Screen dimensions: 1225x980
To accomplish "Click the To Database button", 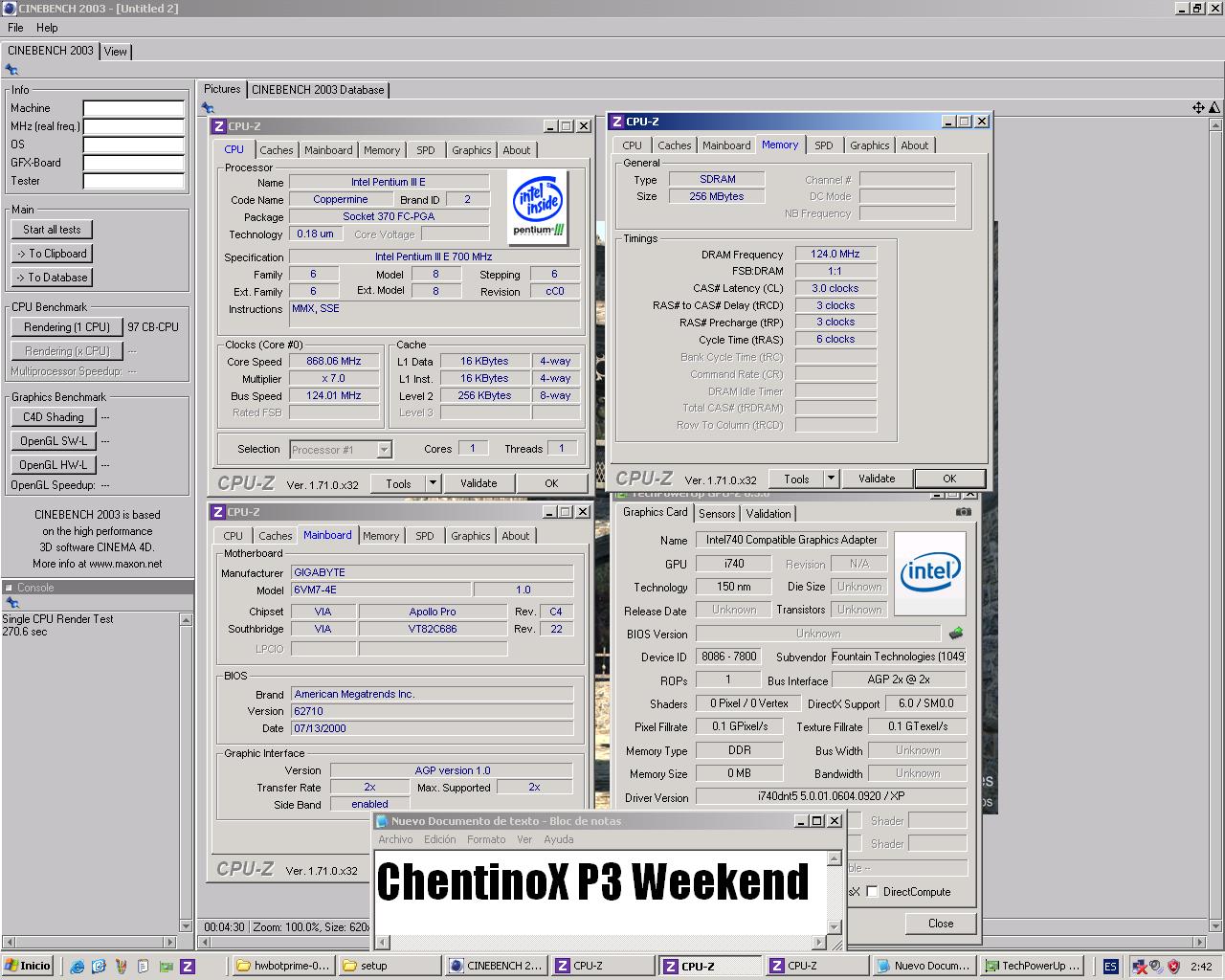I will 52,278.
